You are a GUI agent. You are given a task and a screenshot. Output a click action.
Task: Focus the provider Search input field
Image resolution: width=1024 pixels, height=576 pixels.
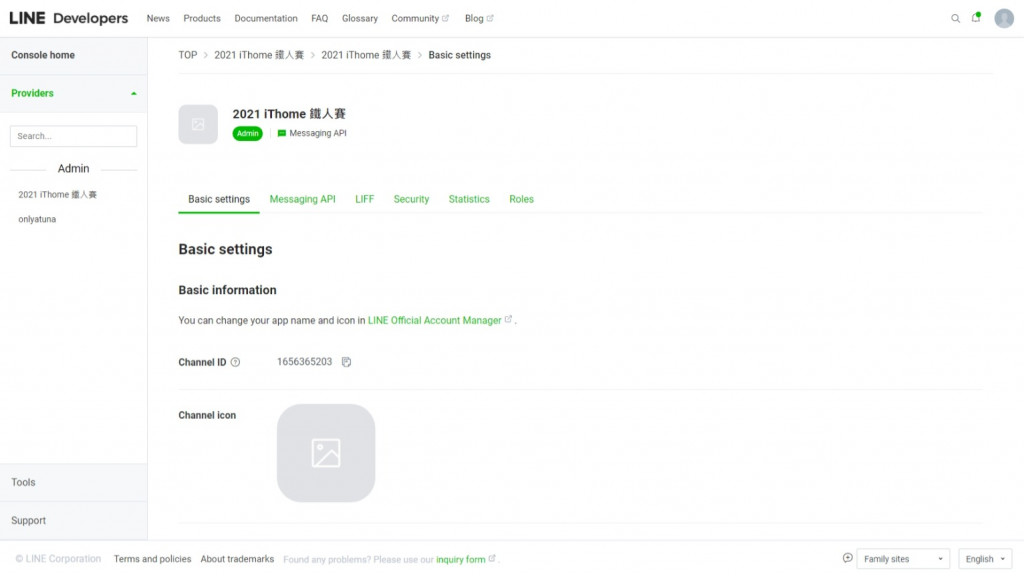pos(73,136)
